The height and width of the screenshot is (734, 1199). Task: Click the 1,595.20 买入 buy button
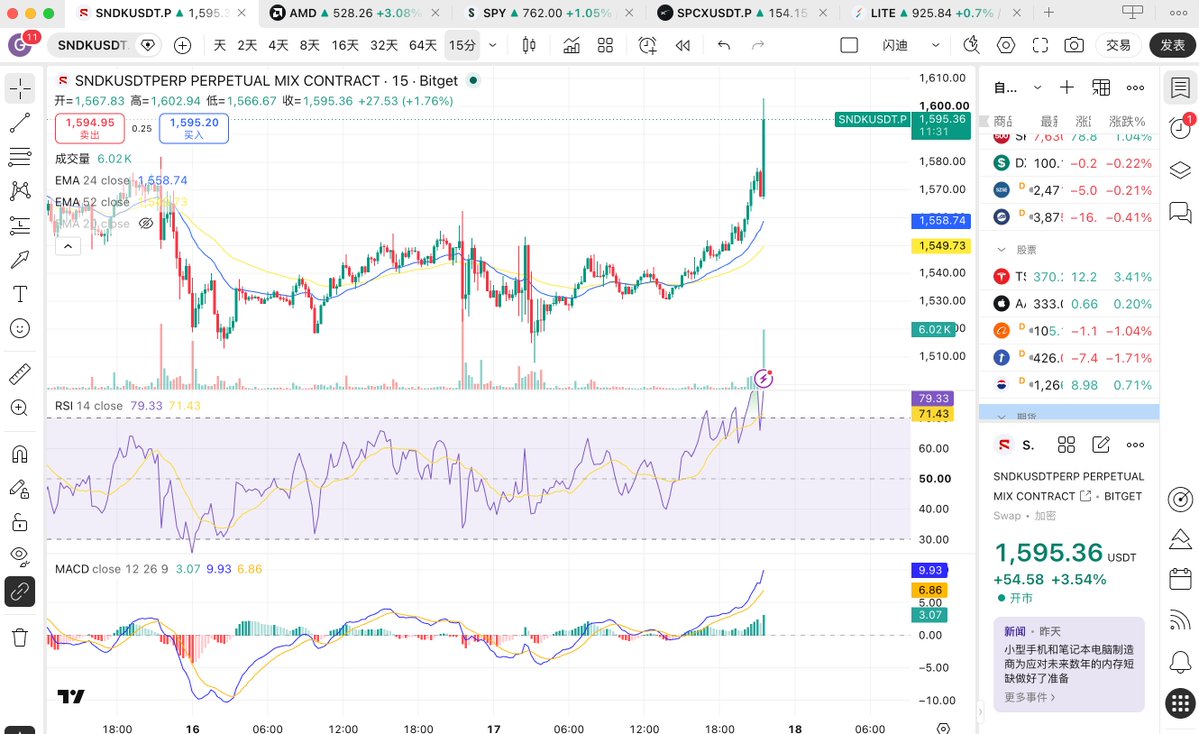pyautogui.click(x=193, y=128)
